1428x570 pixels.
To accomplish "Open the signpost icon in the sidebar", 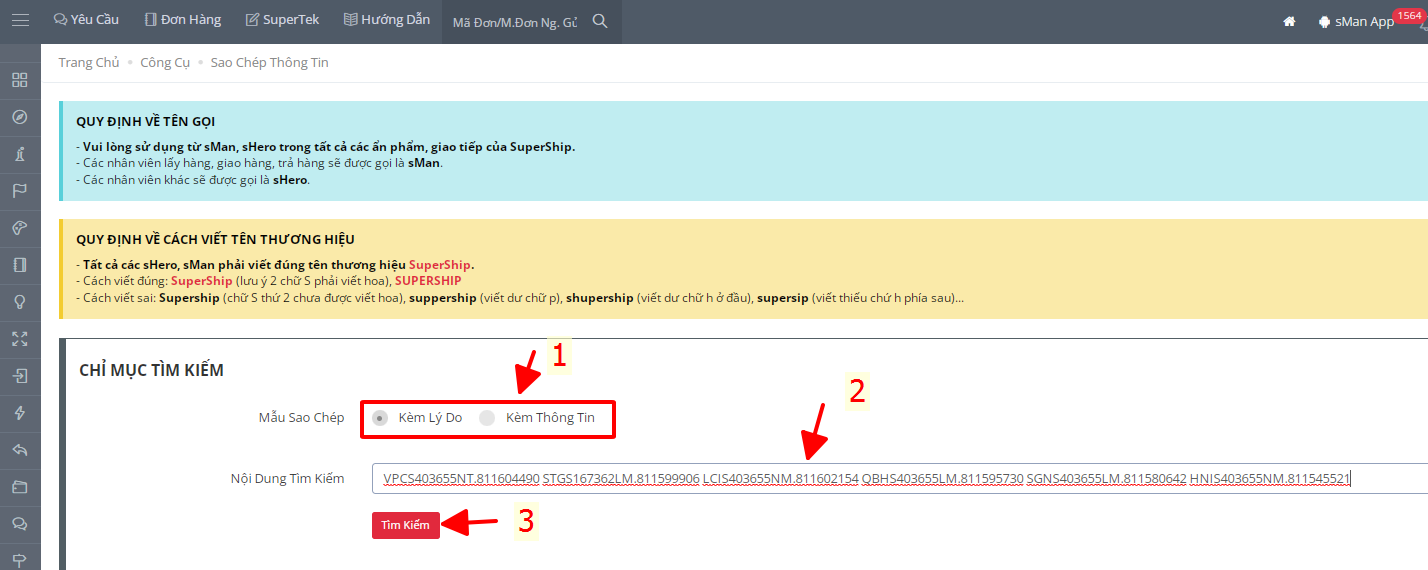I will click(20, 559).
